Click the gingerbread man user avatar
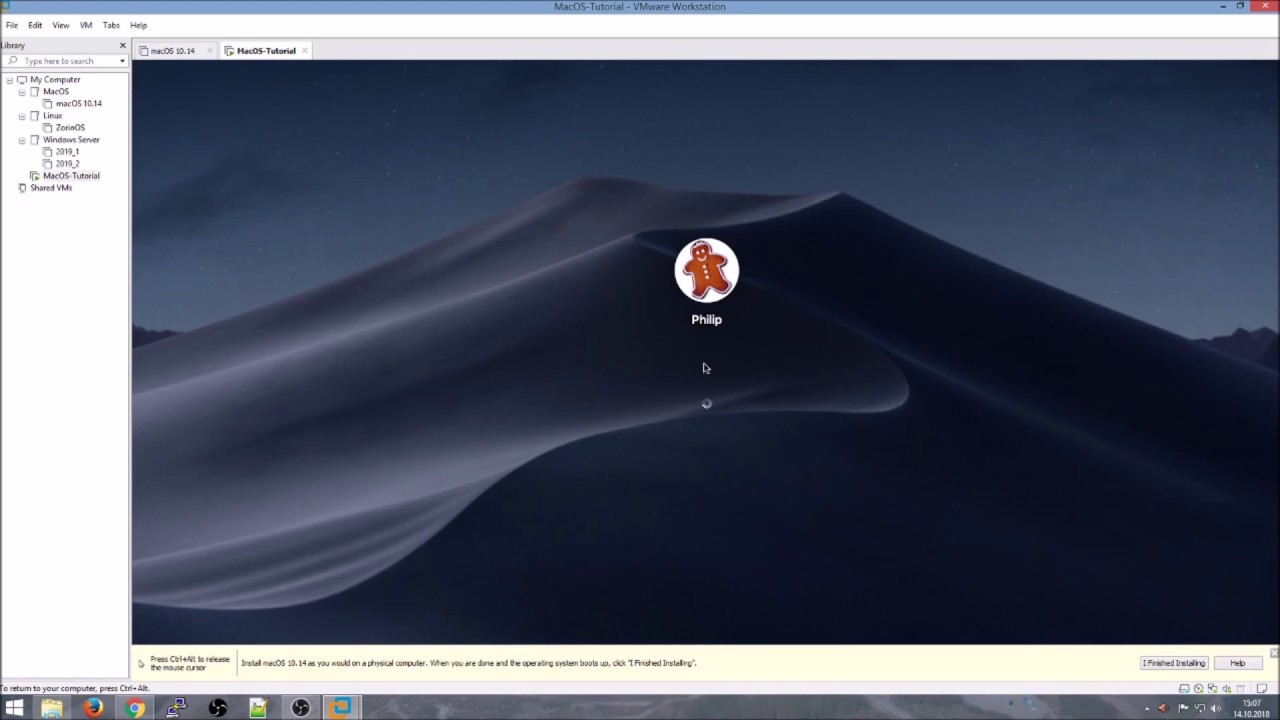The height and width of the screenshot is (720, 1280). point(707,270)
